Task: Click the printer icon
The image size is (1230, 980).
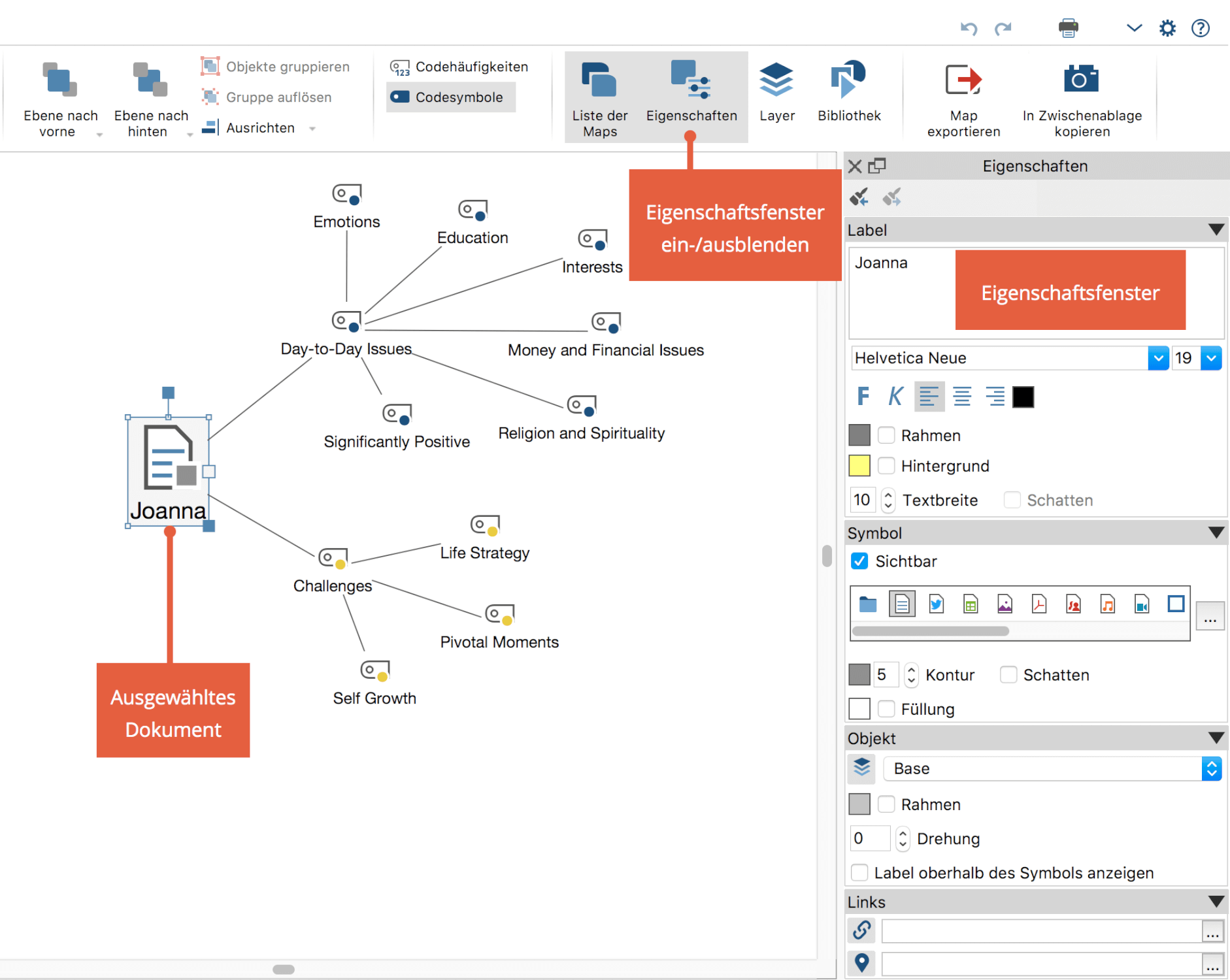Action: pyautogui.click(x=1068, y=28)
